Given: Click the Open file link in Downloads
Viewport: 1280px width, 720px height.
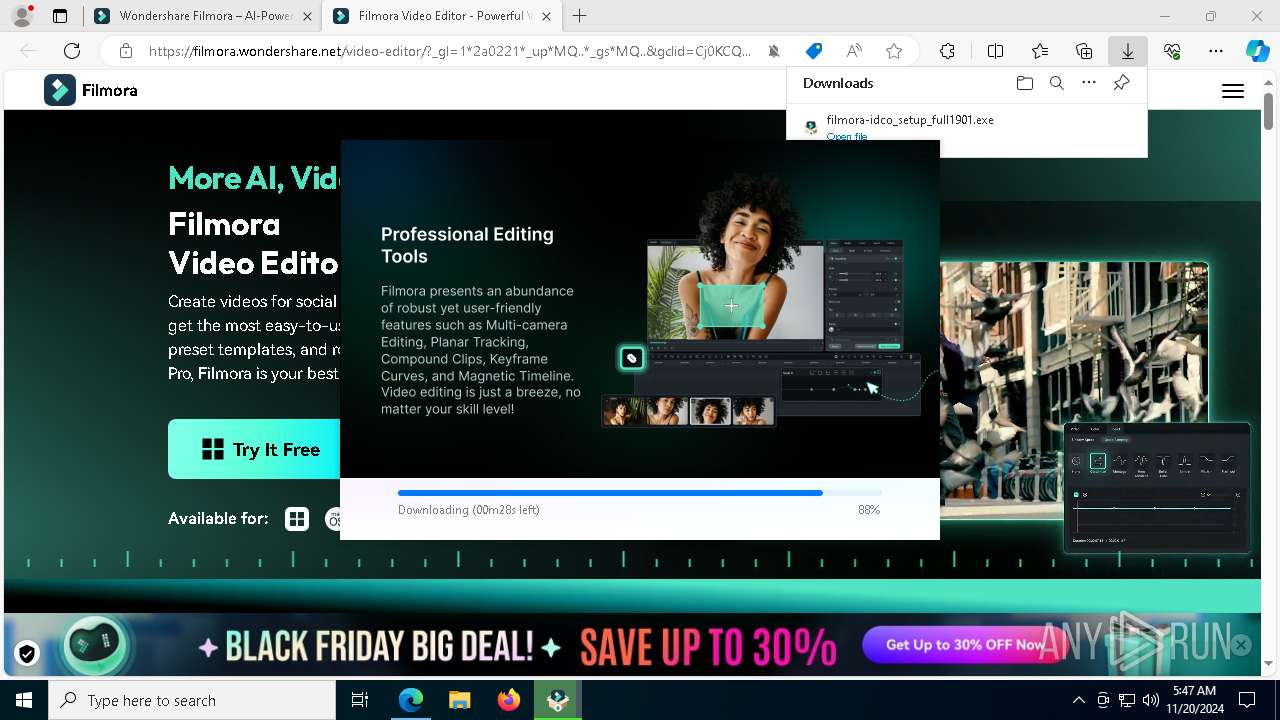Looking at the screenshot, I should click(x=847, y=136).
